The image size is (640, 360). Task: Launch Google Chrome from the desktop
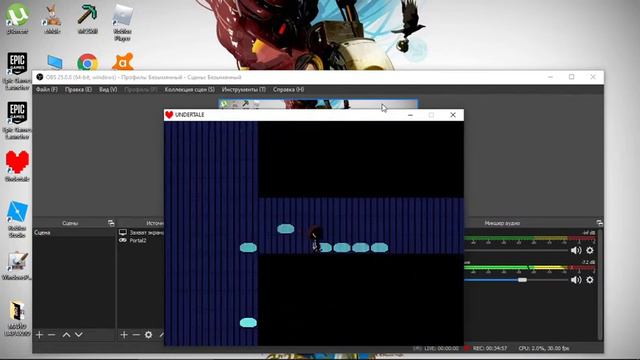coord(87,62)
